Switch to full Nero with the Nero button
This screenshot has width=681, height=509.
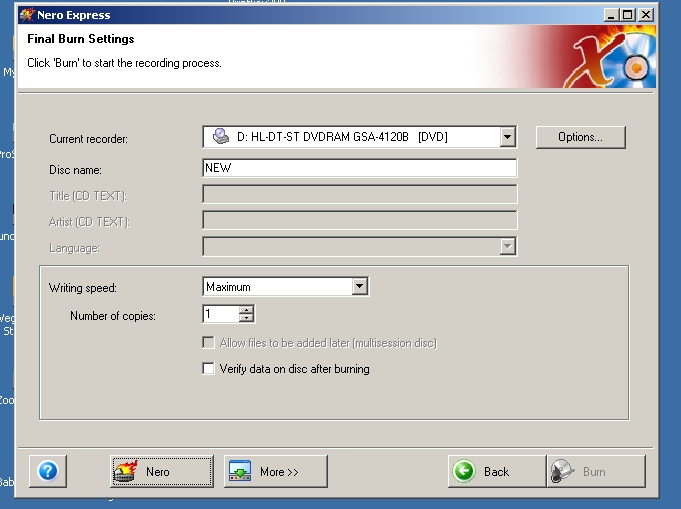point(162,471)
